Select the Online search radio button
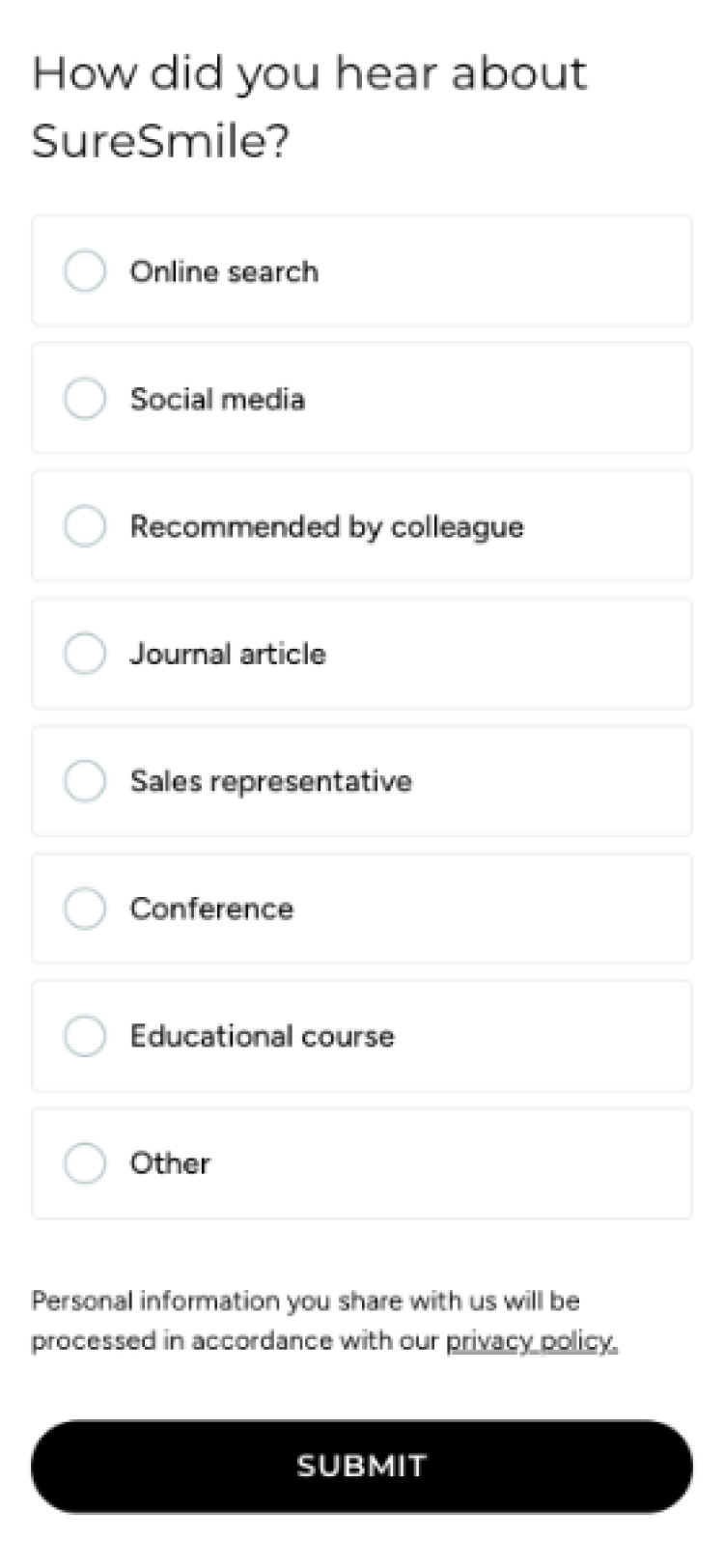 (85, 271)
